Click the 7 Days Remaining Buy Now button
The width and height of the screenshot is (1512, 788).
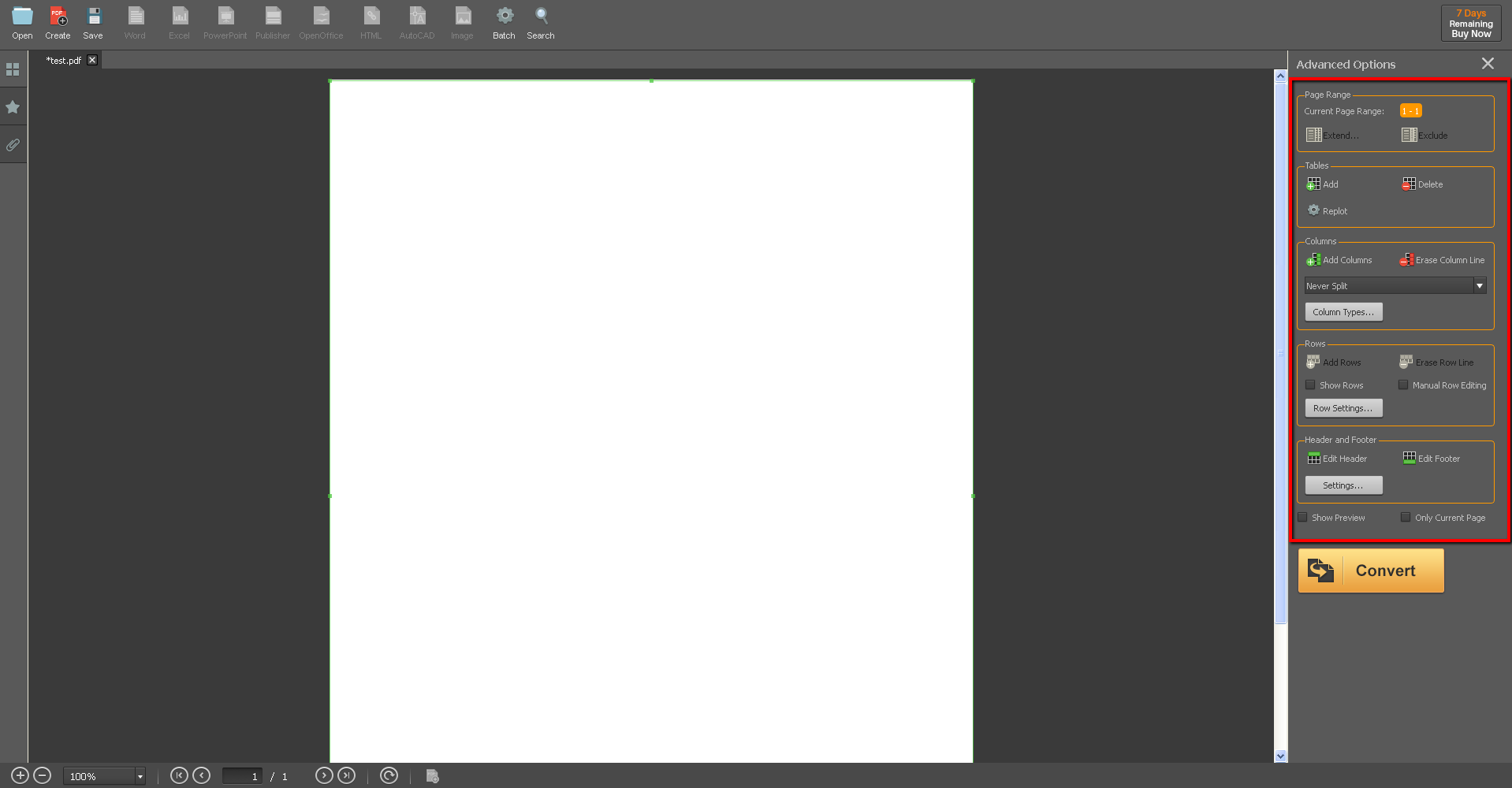pyautogui.click(x=1471, y=24)
